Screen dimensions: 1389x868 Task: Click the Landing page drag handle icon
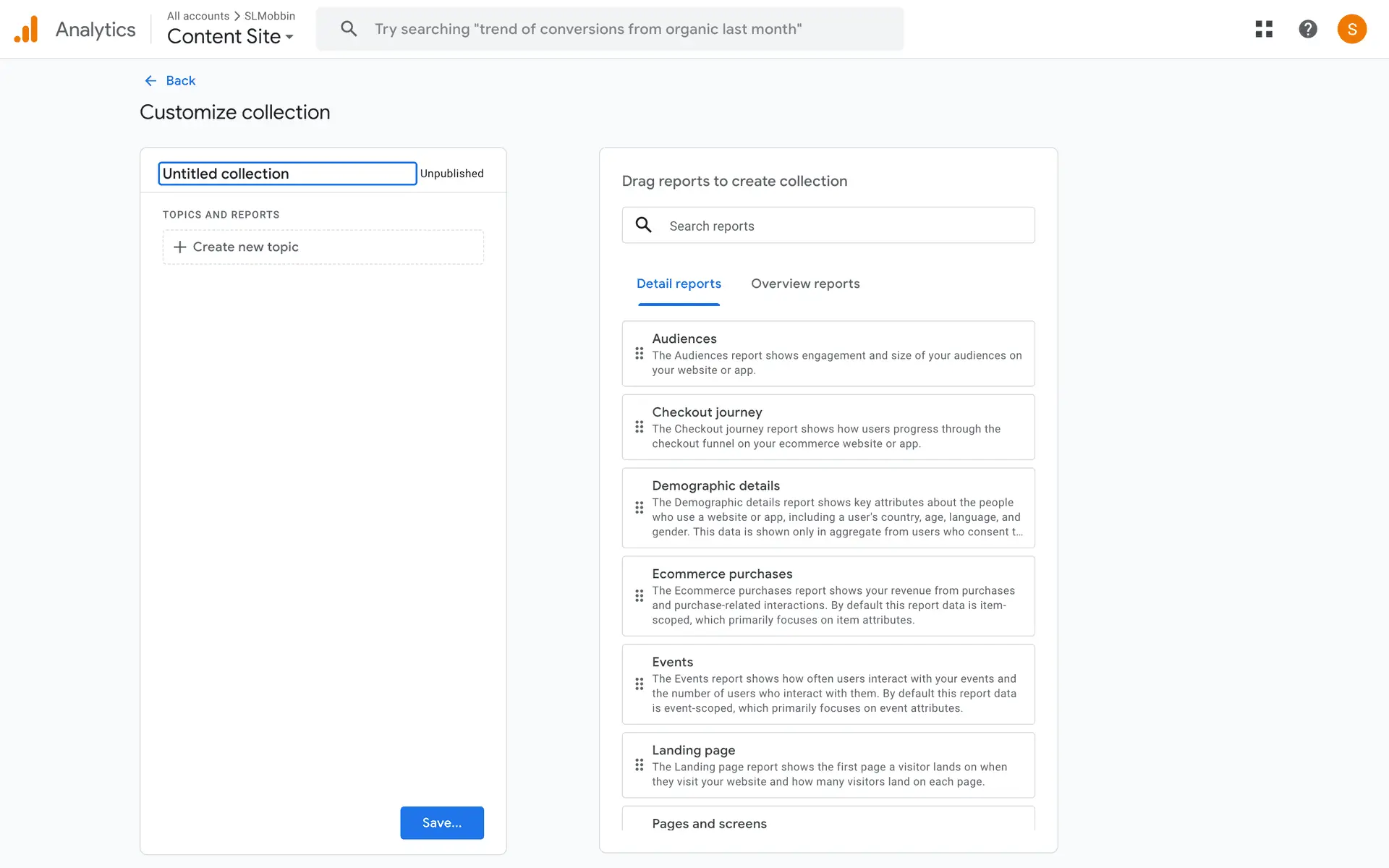click(639, 765)
